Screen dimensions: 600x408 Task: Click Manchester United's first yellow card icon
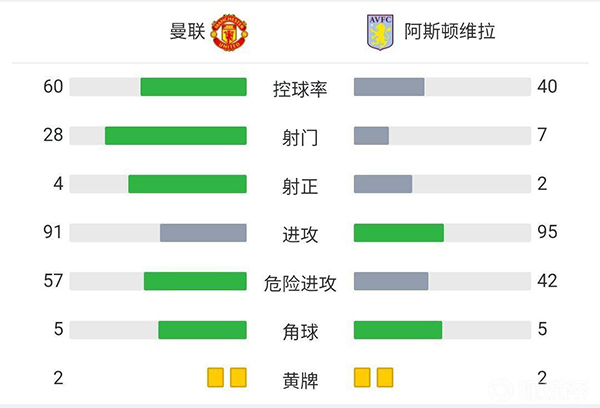coord(216,377)
